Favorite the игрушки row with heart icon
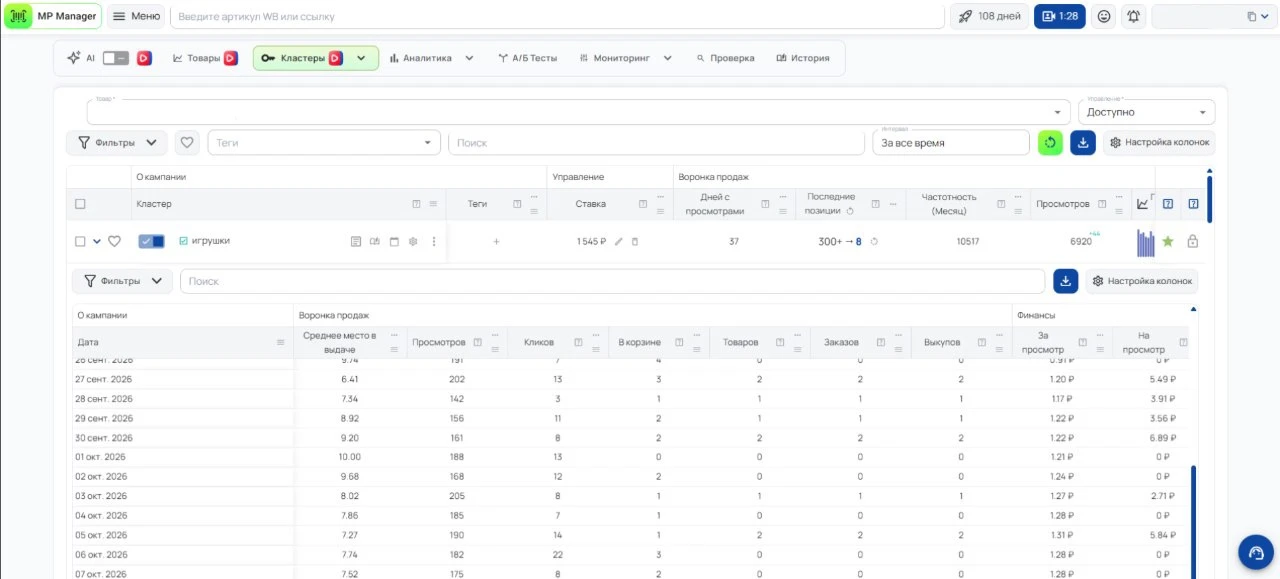The width and height of the screenshot is (1280, 579). point(115,241)
